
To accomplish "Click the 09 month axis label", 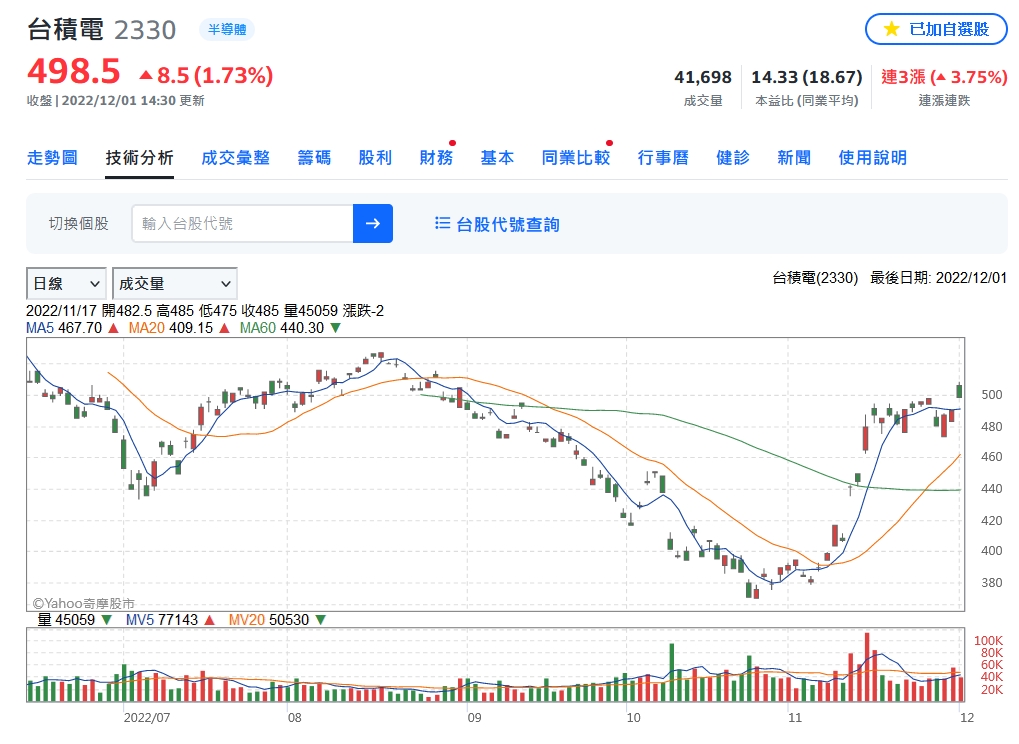I will coord(474,717).
